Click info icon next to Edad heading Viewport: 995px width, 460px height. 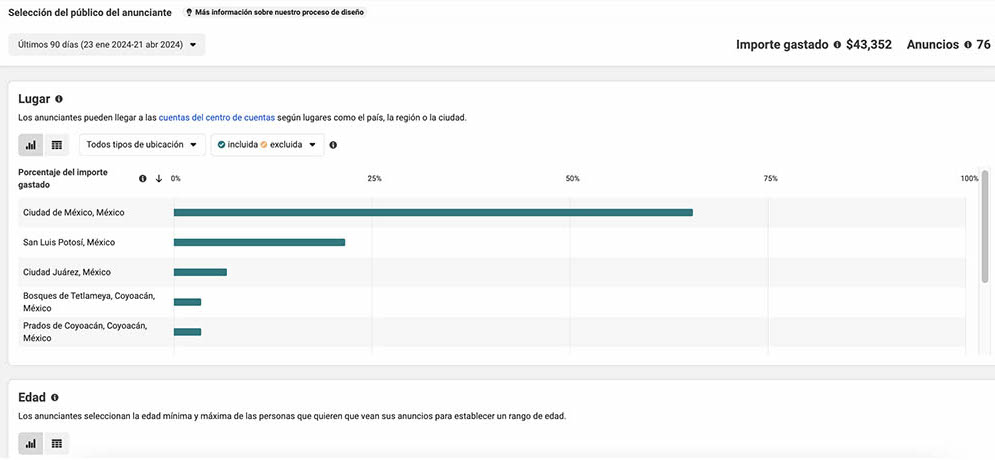click(x=55, y=397)
